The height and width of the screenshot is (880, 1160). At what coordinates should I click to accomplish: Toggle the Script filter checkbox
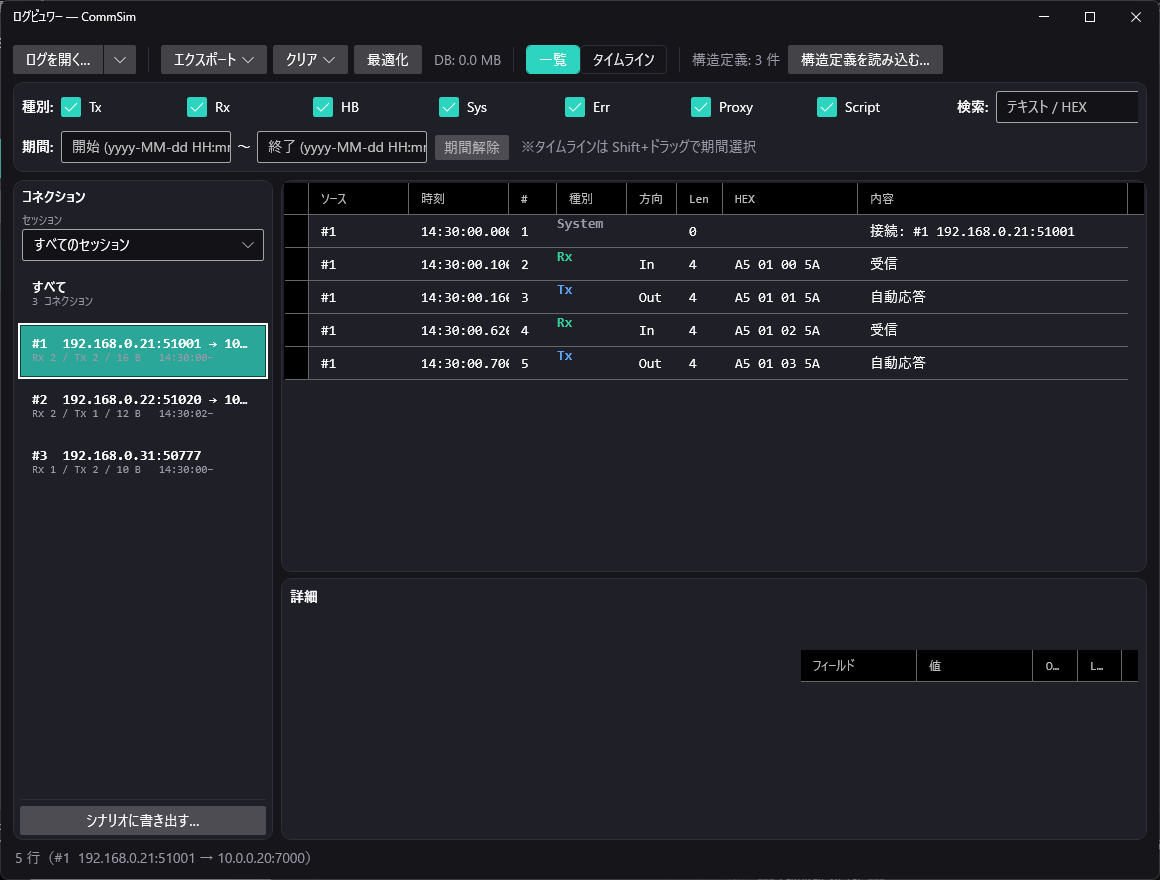coord(826,107)
